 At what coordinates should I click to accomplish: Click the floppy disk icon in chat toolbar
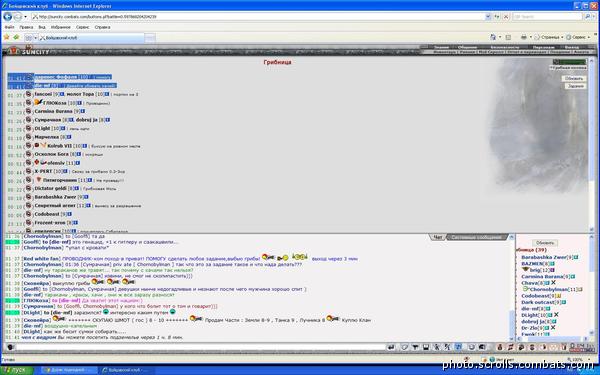[426, 347]
